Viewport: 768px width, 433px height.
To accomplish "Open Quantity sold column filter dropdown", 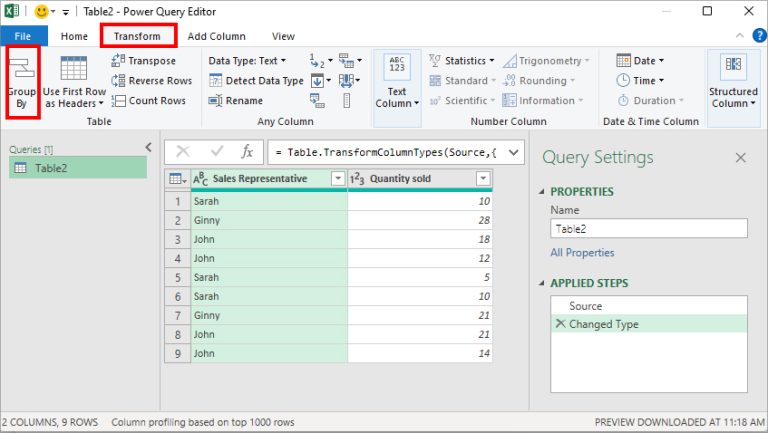I will point(483,179).
